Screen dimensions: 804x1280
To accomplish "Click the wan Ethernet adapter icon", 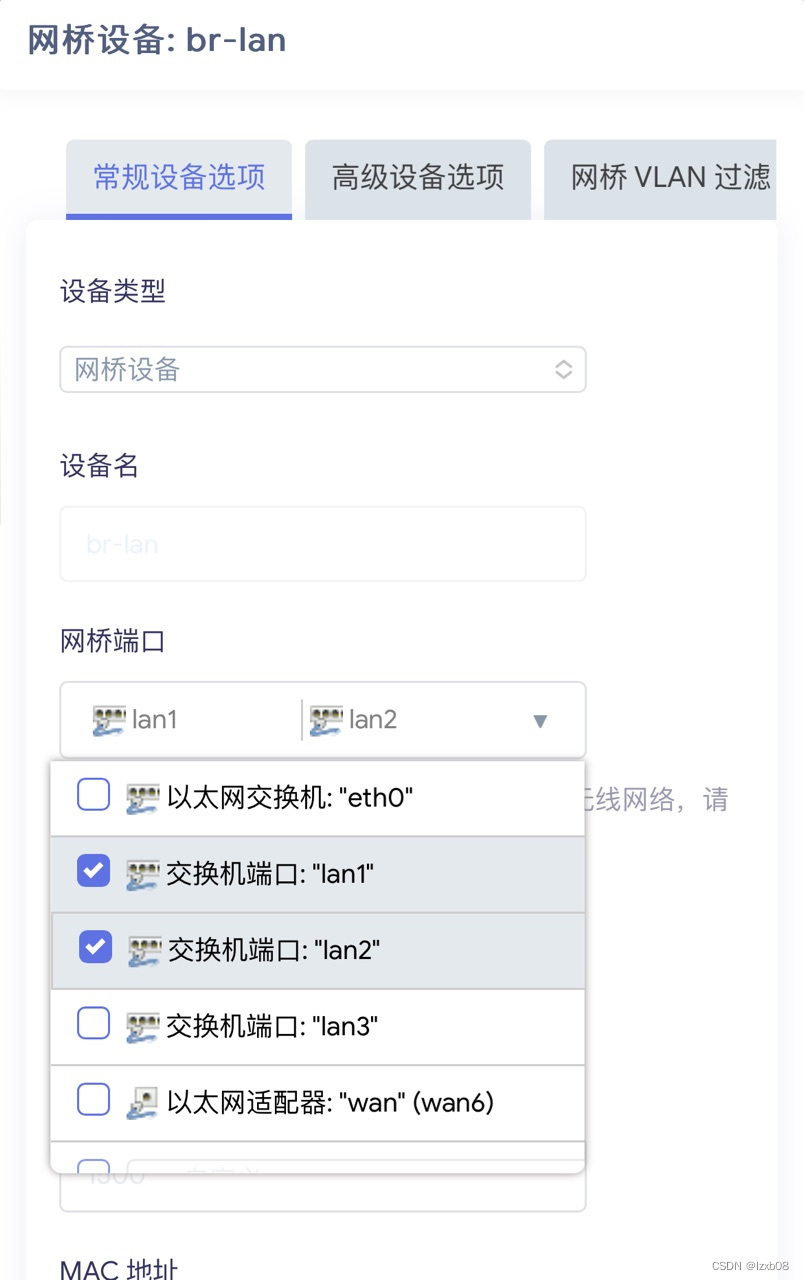I will pyautogui.click(x=143, y=1102).
